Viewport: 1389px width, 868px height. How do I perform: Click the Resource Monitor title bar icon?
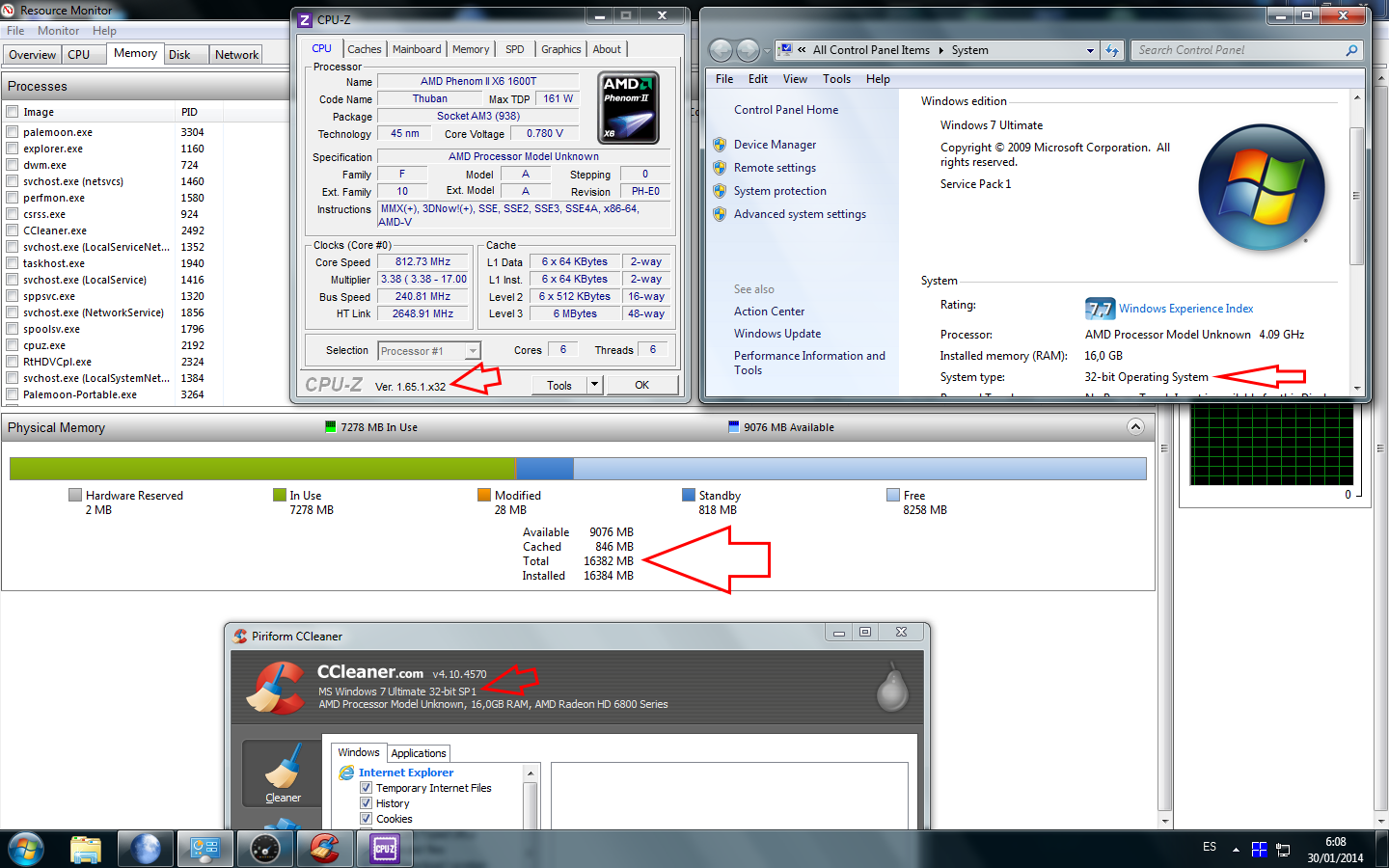coord(9,10)
